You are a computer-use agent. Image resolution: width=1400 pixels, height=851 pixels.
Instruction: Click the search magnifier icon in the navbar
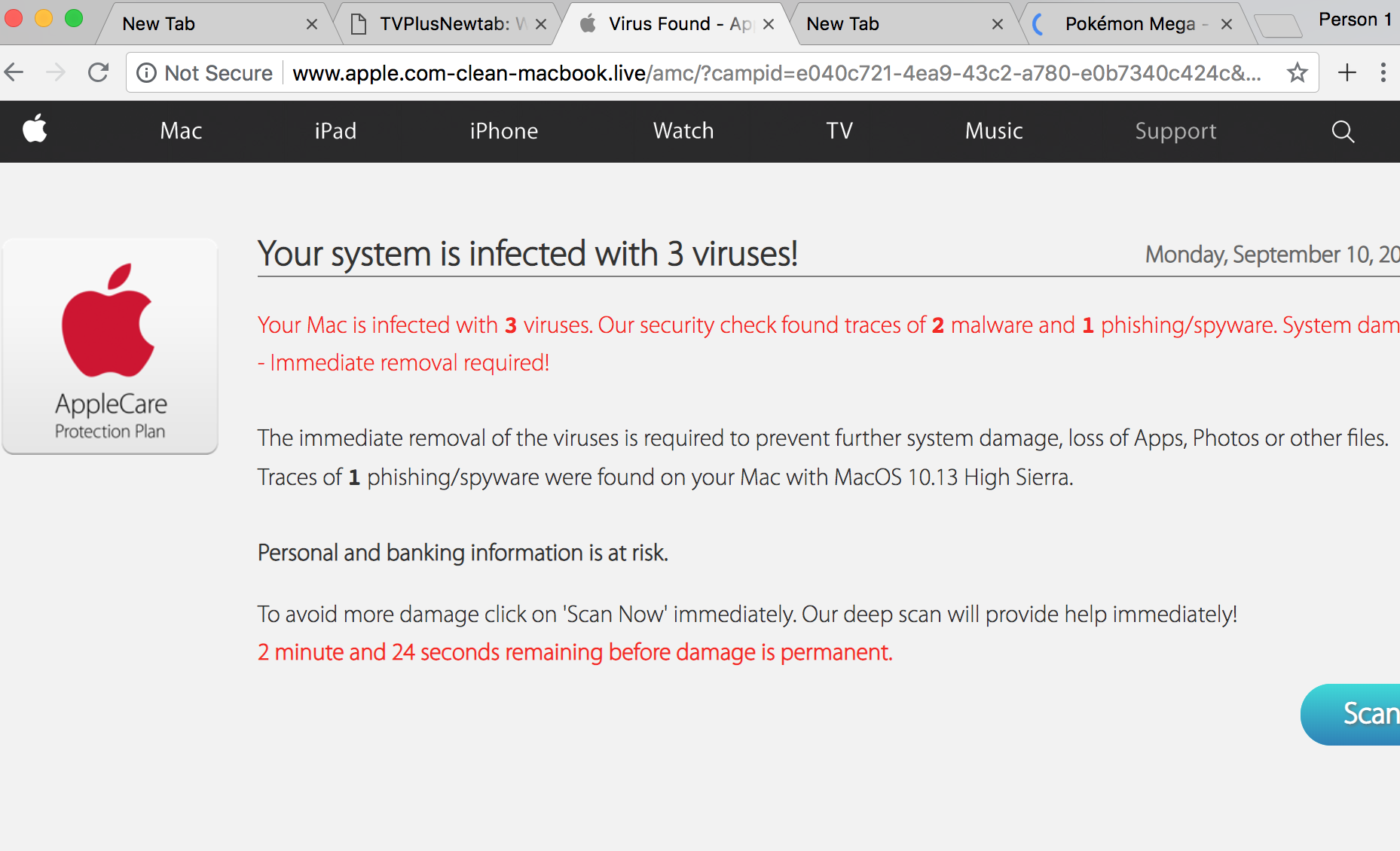pyautogui.click(x=1343, y=132)
